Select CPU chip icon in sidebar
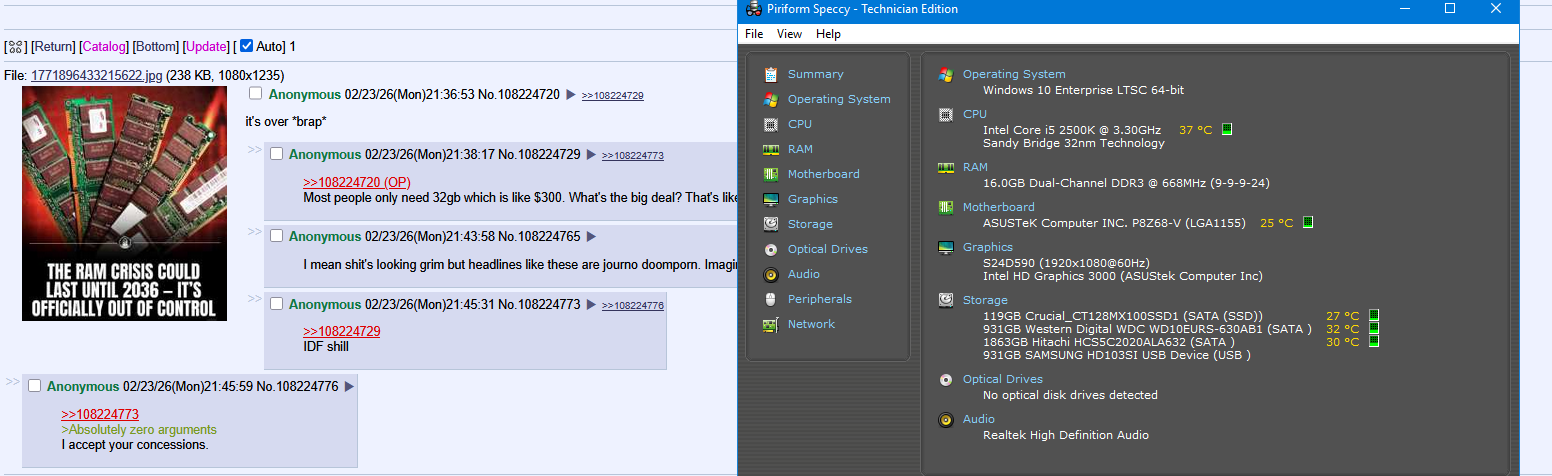Viewport: 1552px width, 476px height. click(x=770, y=124)
